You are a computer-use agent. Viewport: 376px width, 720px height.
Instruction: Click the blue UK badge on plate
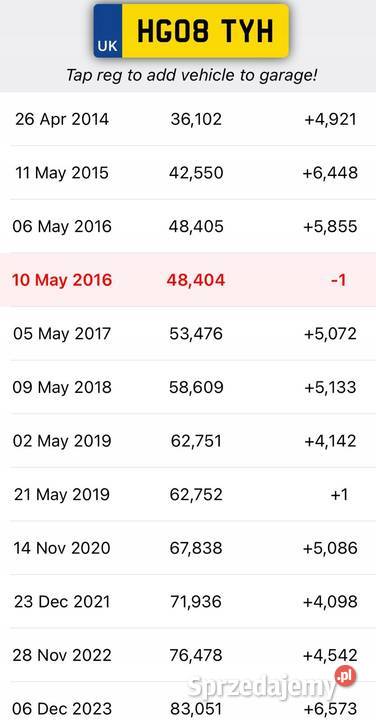108,31
